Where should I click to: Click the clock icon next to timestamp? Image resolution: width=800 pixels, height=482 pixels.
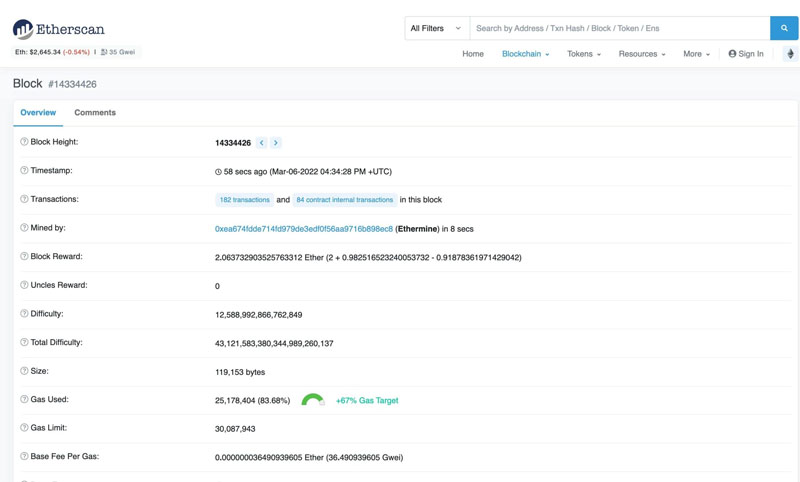pyautogui.click(x=218, y=172)
